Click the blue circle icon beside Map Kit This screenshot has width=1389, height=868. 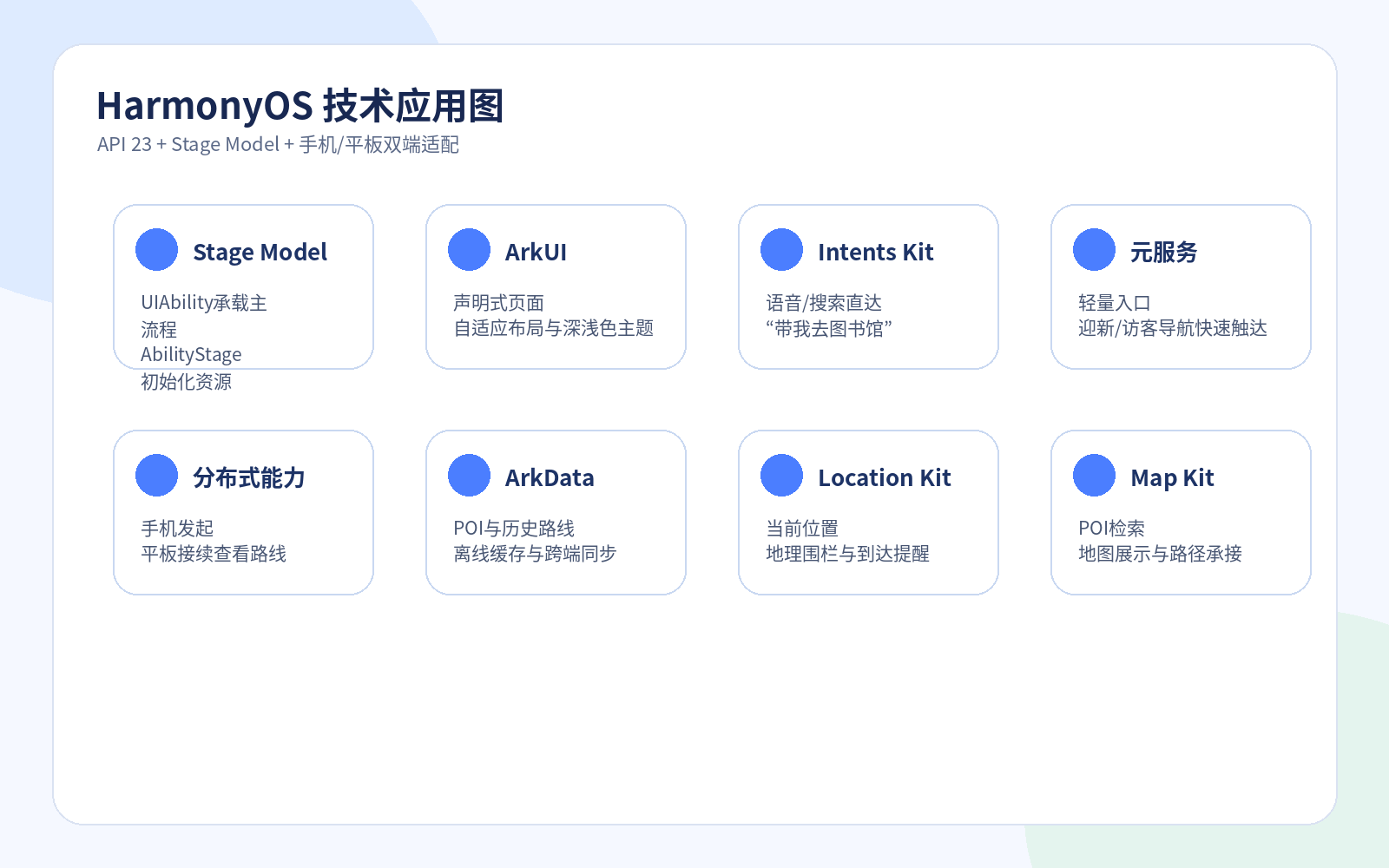coord(1095,476)
